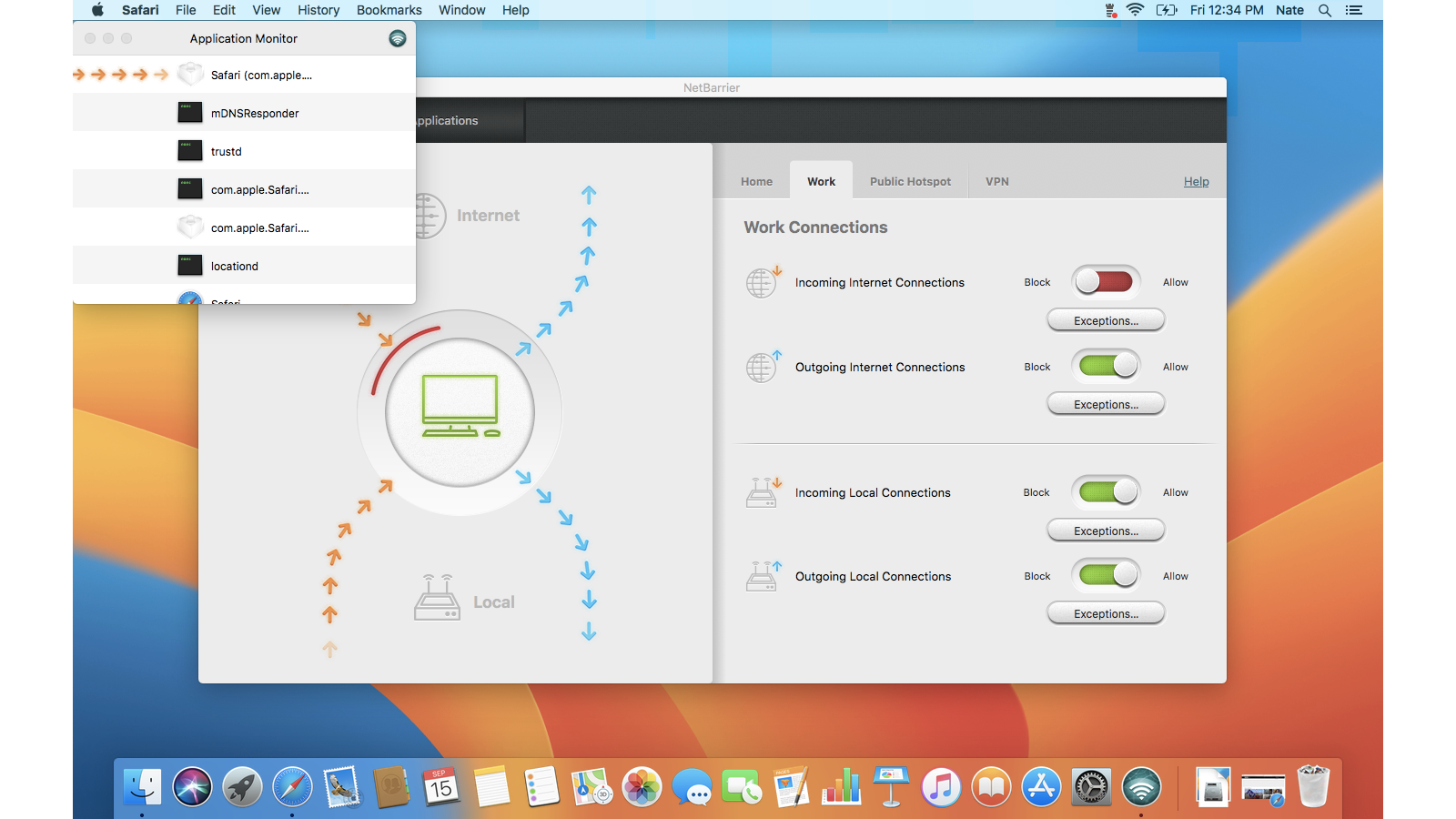Click the mDNSResponder terminal icon
This screenshot has height=819, width=1456.
(x=190, y=113)
